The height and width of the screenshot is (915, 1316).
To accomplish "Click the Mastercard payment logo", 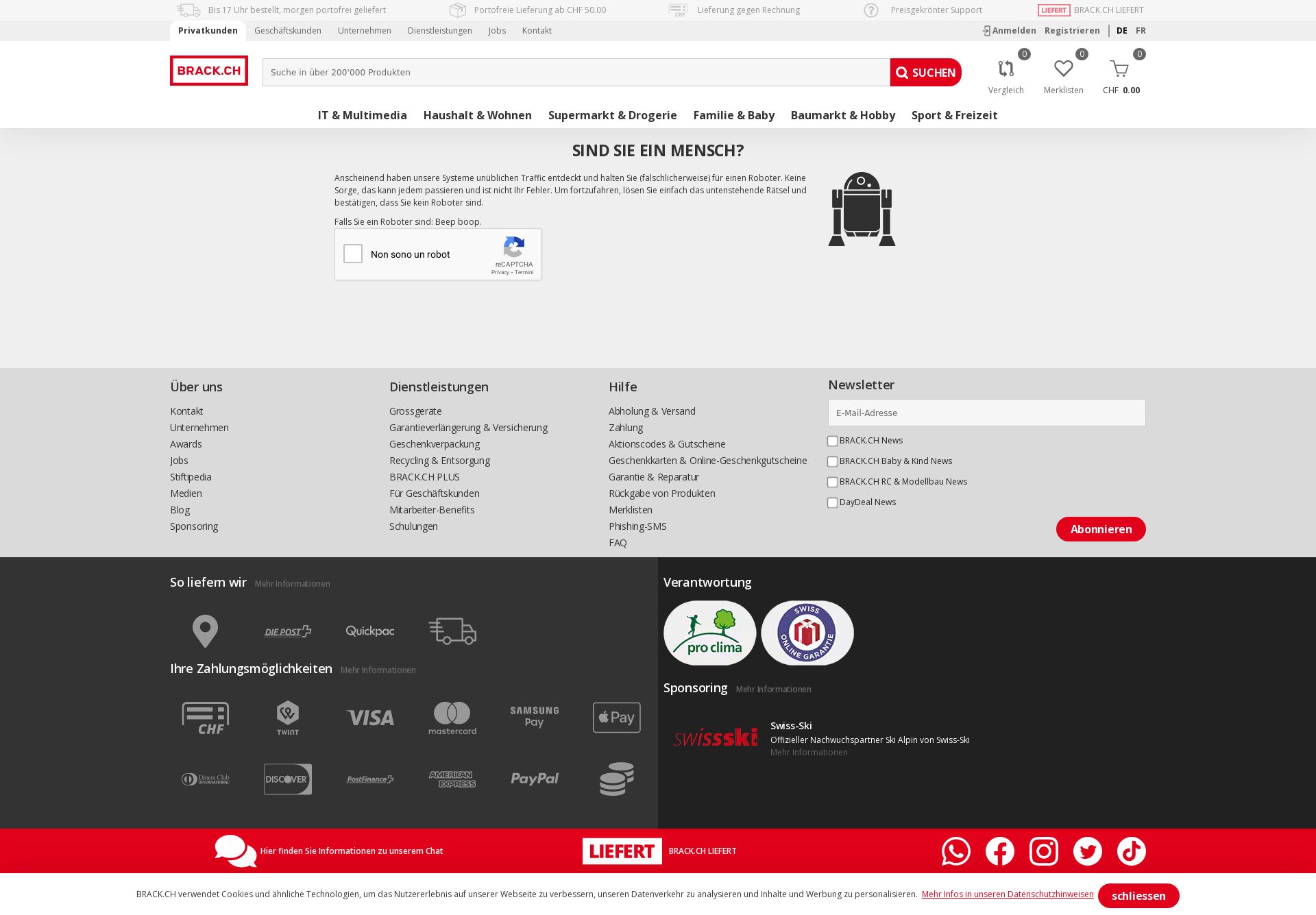I will (452, 718).
